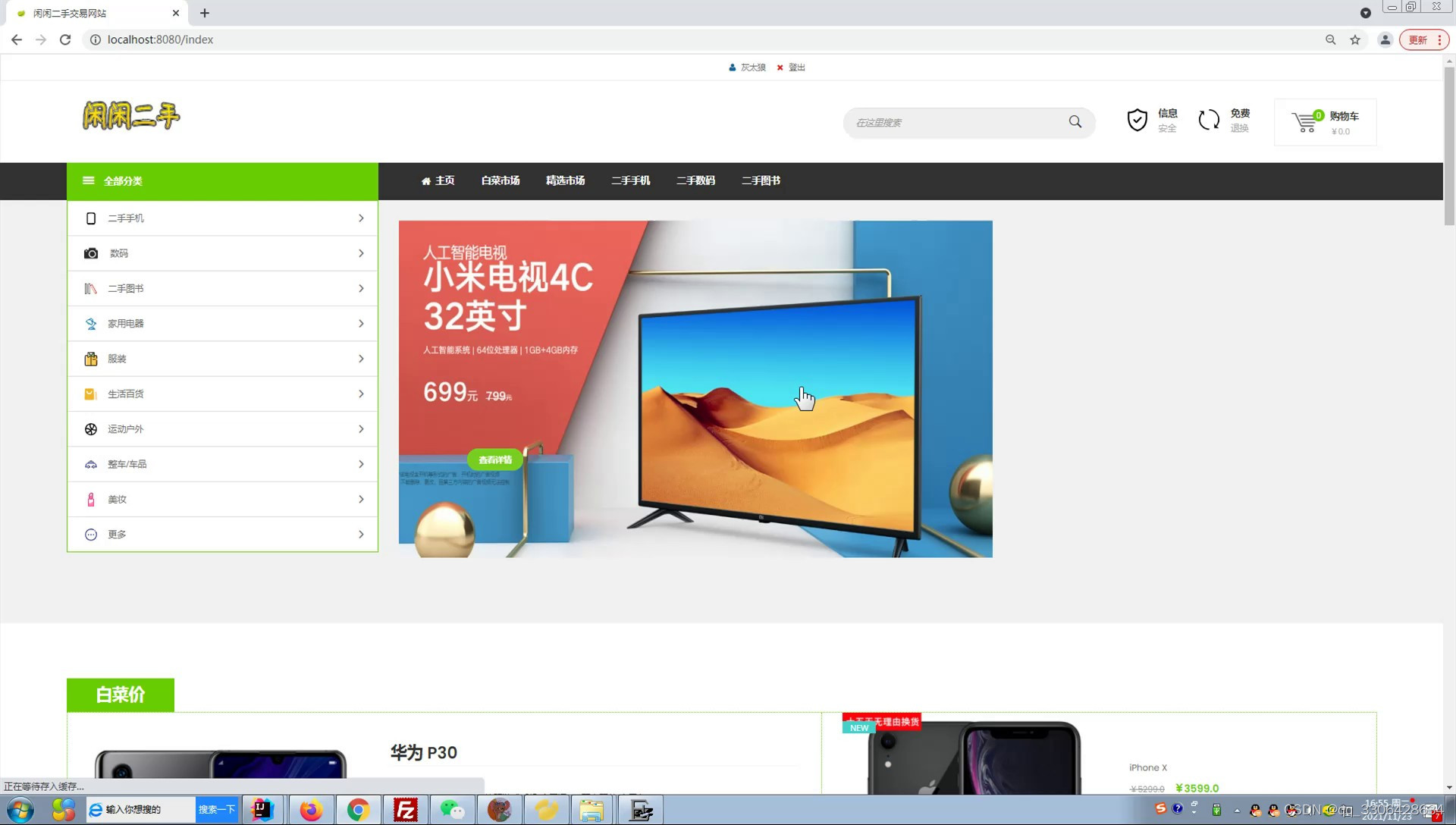Expand the 数码 category chevron

click(x=361, y=253)
